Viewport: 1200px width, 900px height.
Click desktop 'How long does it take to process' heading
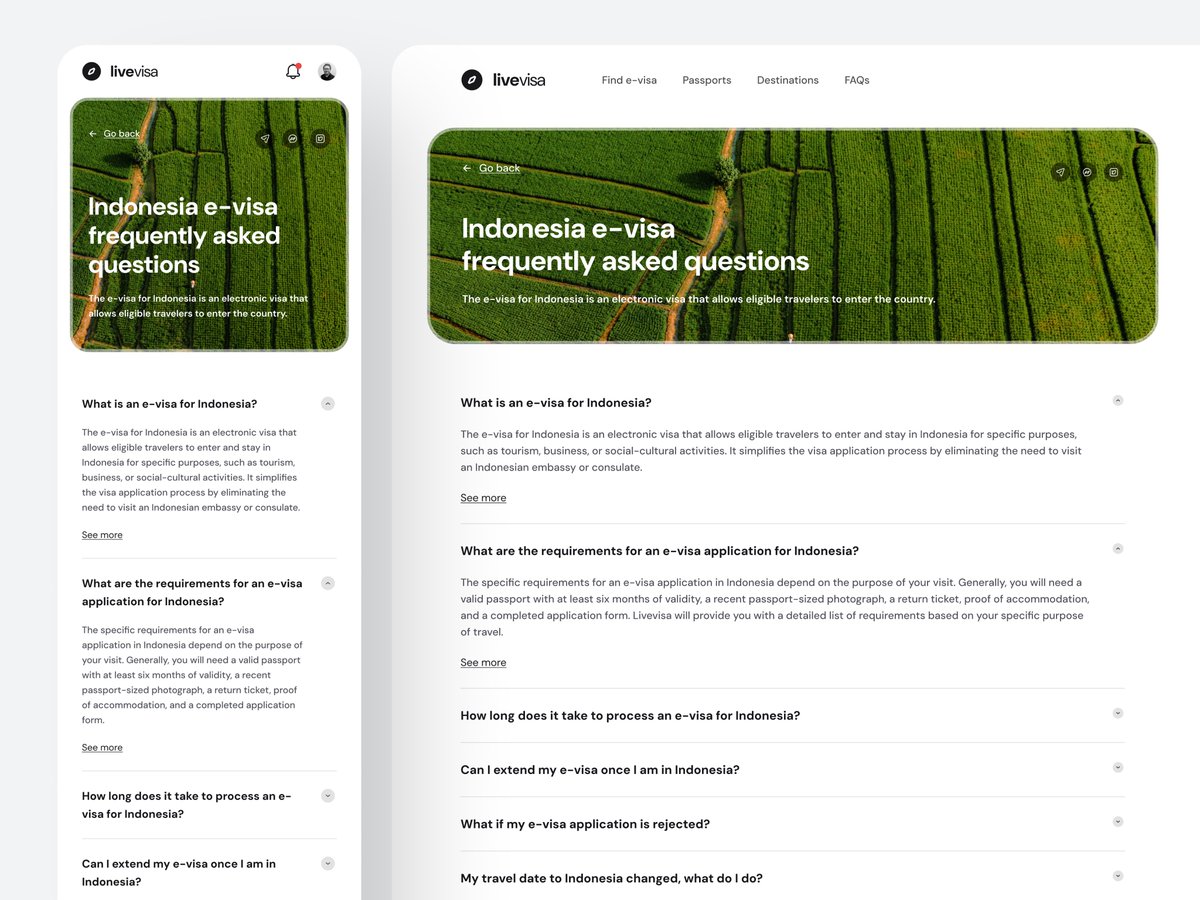(x=630, y=716)
